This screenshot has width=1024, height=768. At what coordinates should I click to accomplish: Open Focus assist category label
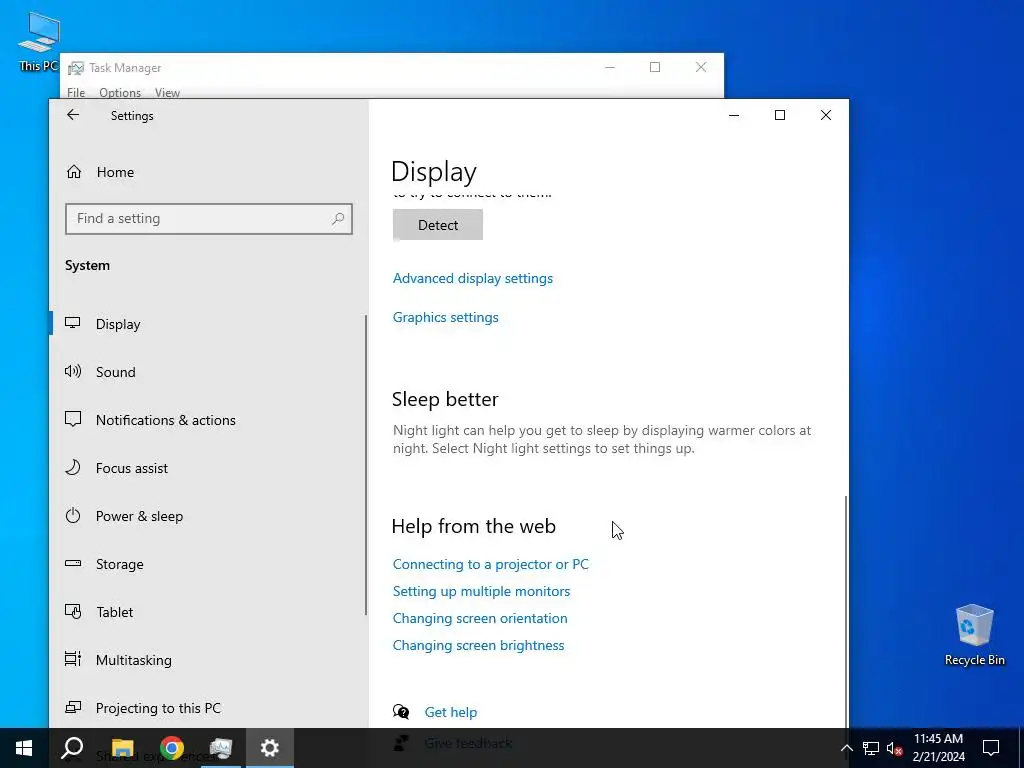point(132,468)
